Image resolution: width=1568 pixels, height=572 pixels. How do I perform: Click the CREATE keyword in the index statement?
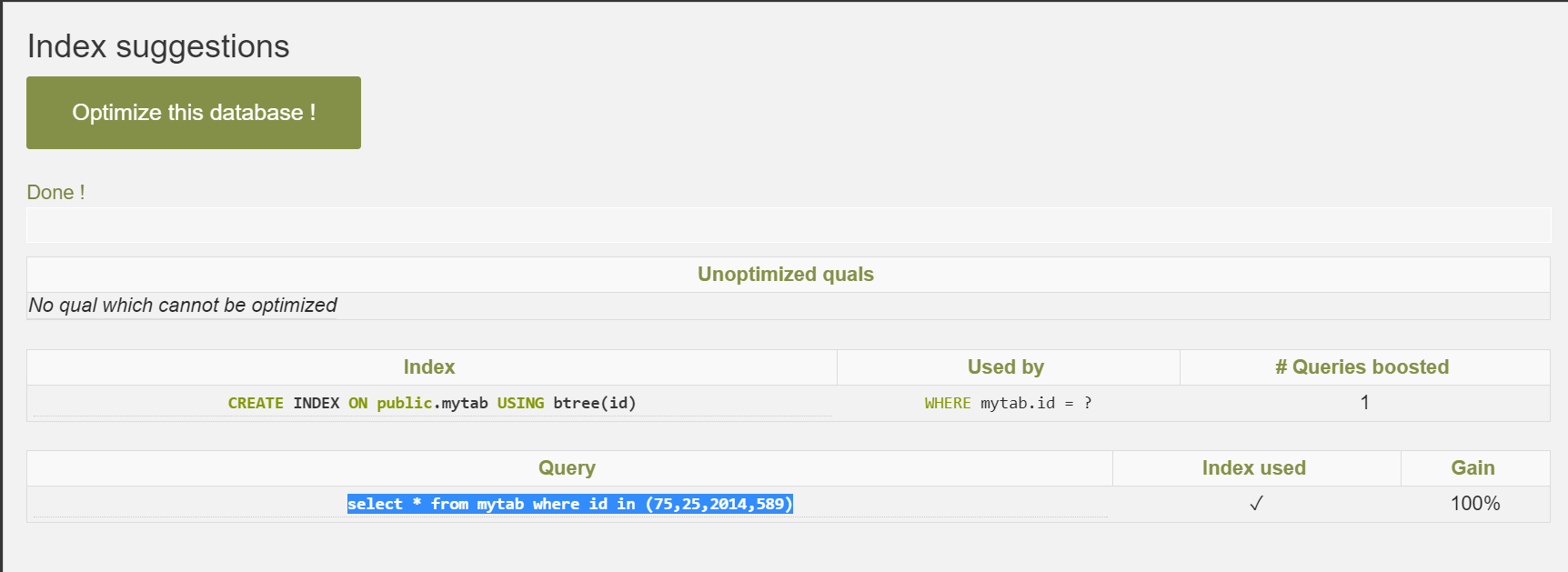[256, 403]
